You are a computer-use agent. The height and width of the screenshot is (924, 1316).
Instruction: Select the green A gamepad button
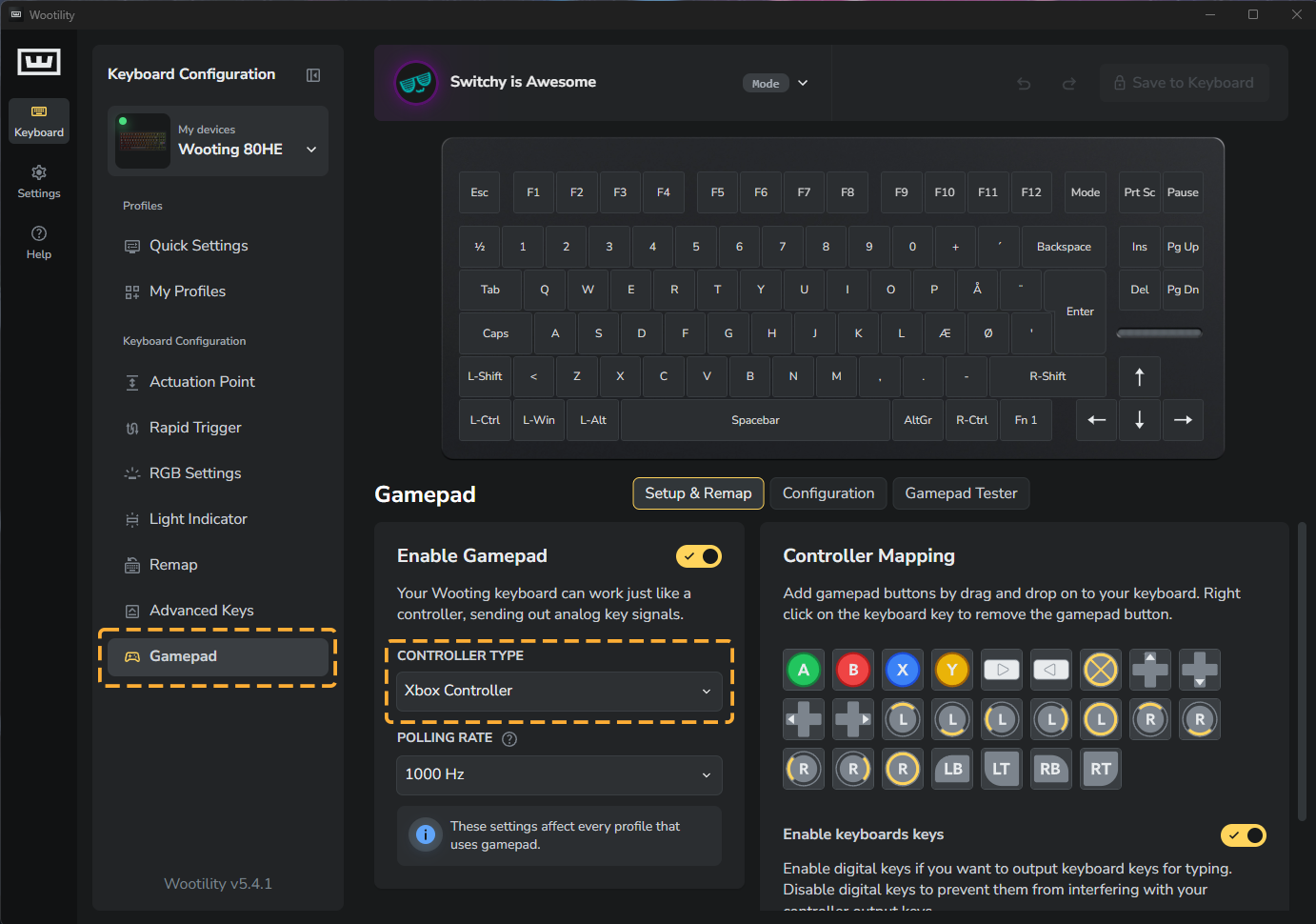(x=804, y=670)
